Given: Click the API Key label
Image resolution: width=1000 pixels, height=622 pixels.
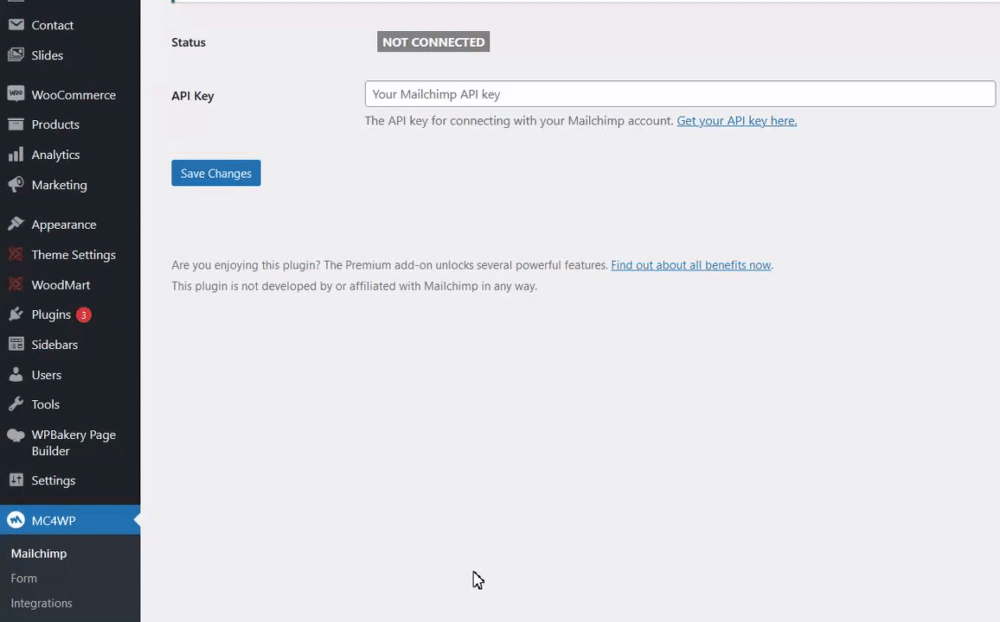Looking at the screenshot, I should (193, 96).
